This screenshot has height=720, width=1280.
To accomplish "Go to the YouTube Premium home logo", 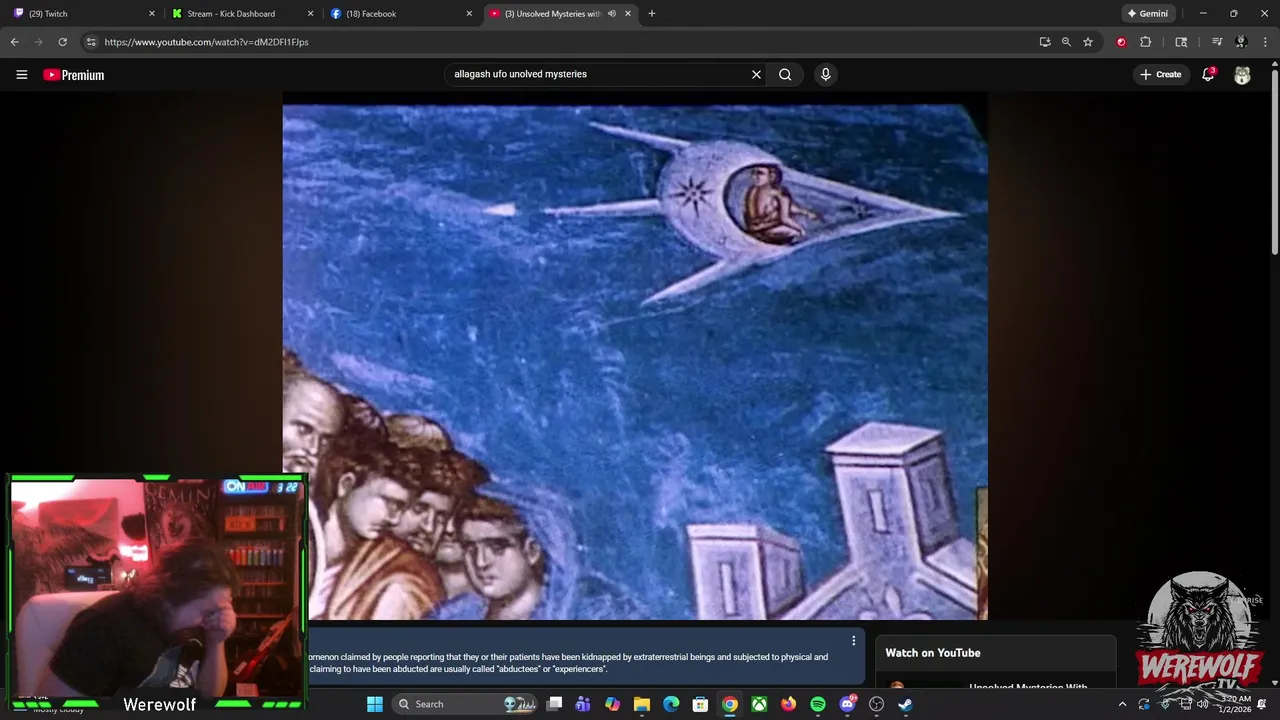I will point(74,75).
